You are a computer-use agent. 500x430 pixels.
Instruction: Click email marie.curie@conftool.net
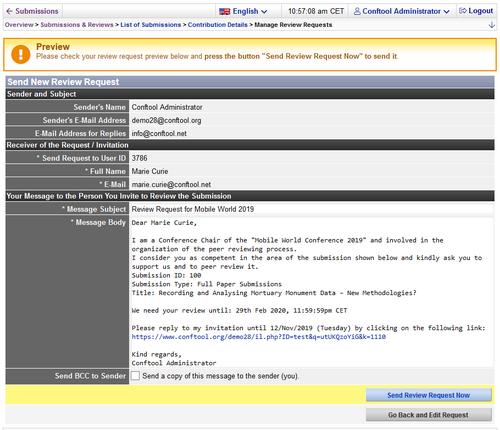[x=171, y=184]
